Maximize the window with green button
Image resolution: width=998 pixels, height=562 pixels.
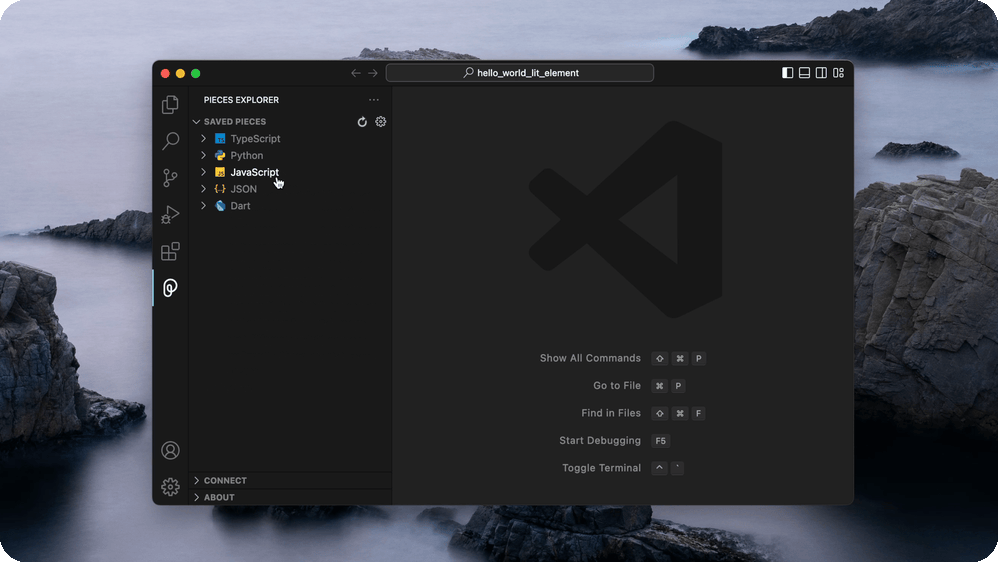pos(196,73)
